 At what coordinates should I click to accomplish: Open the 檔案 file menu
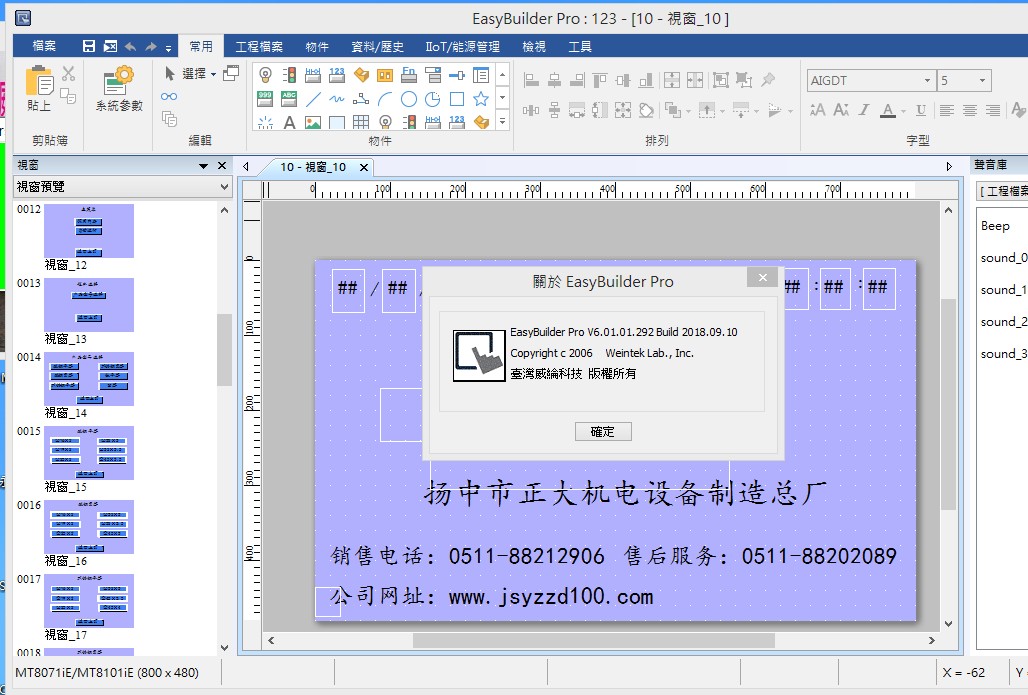coord(44,47)
